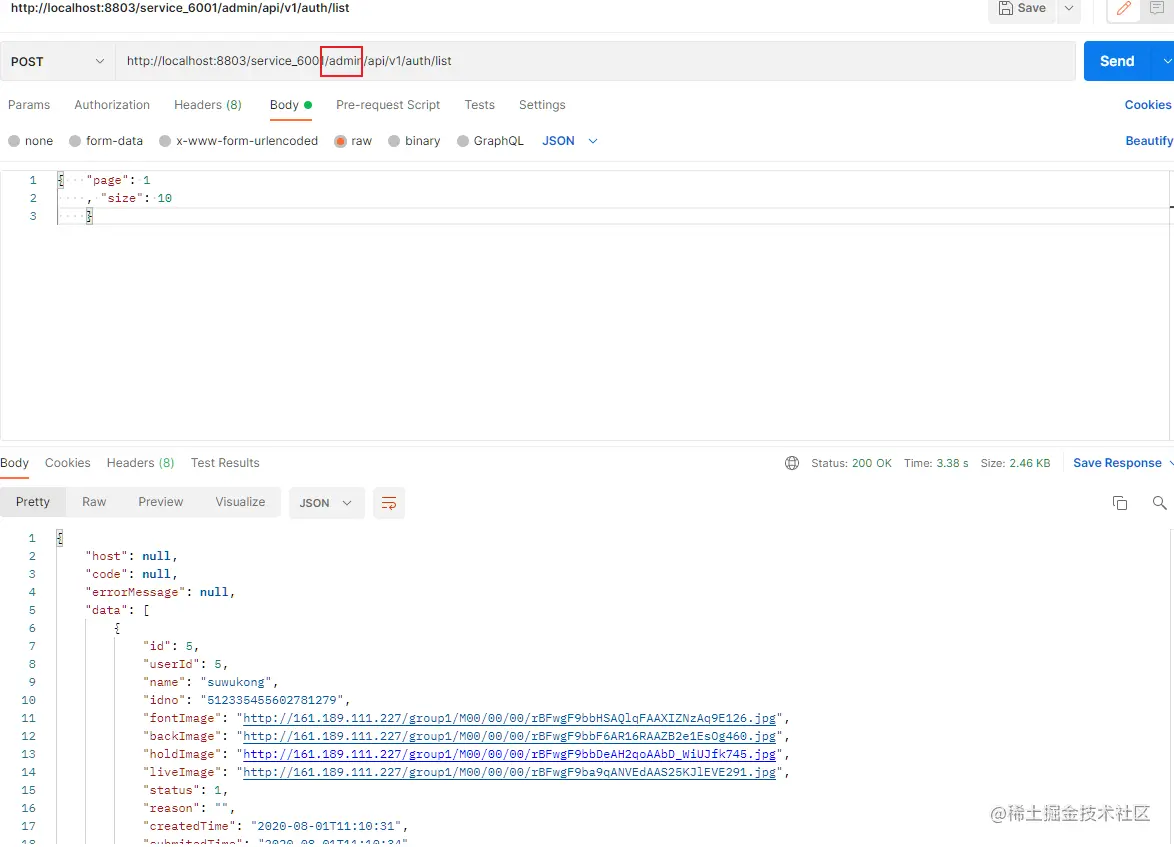Select the raw radio button
Viewport: 1174px width, 847px height.
click(341, 141)
